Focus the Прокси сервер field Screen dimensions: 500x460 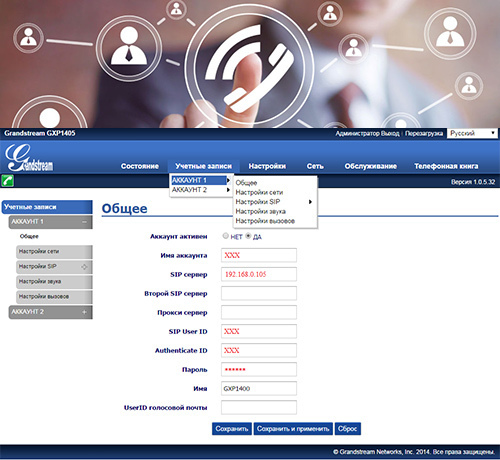tap(259, 312)
